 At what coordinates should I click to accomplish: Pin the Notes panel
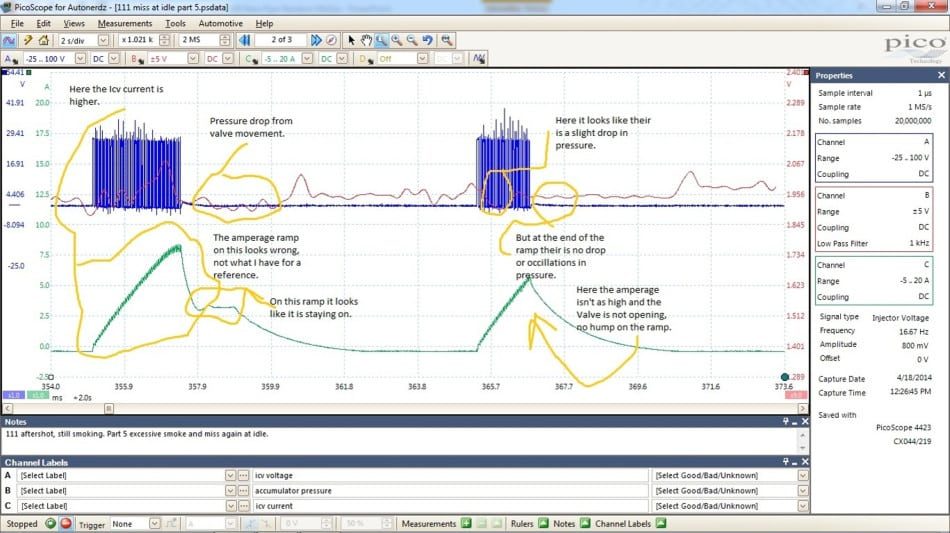coord(786,422)
